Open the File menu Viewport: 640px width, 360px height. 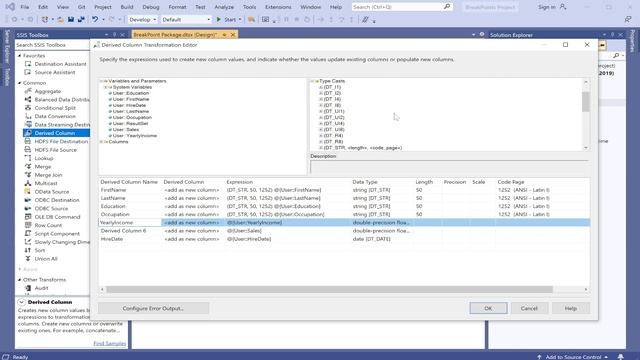point(24,7)
